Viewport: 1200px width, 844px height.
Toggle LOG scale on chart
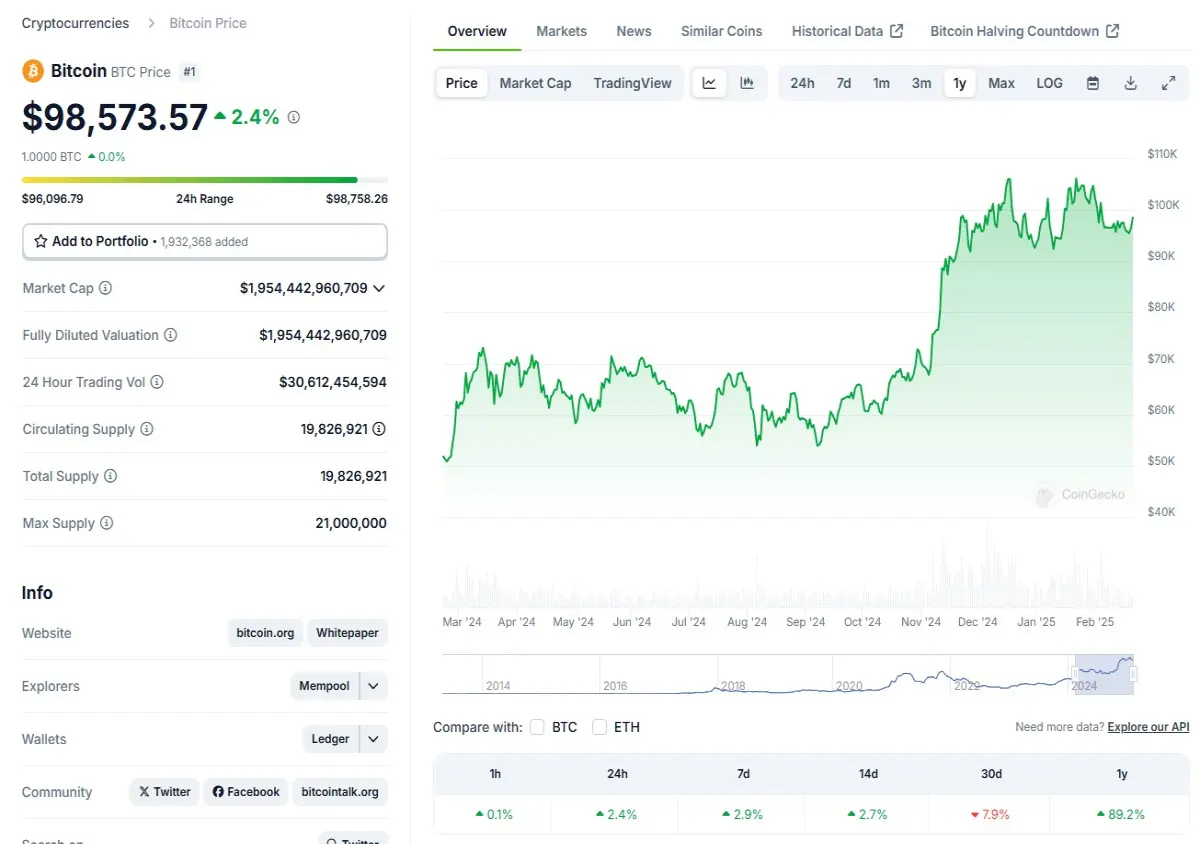pyautogui.click(x=1050, y=83)
